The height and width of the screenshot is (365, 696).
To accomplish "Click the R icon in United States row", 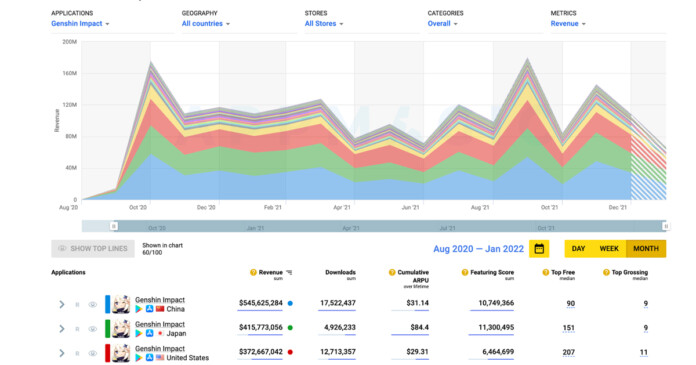I will coord(77,353).
